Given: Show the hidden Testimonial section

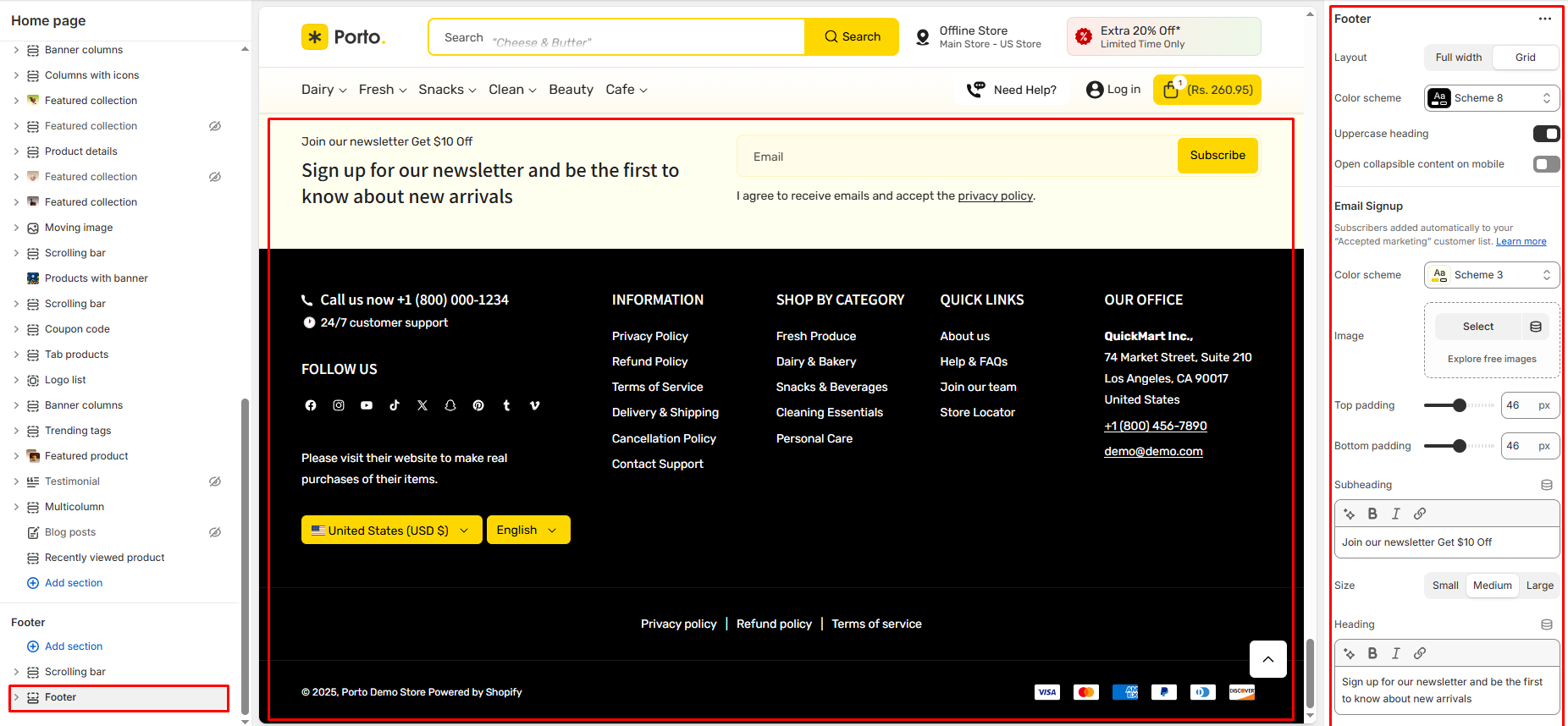Looking at the screenshot, I should pos(215,481).
